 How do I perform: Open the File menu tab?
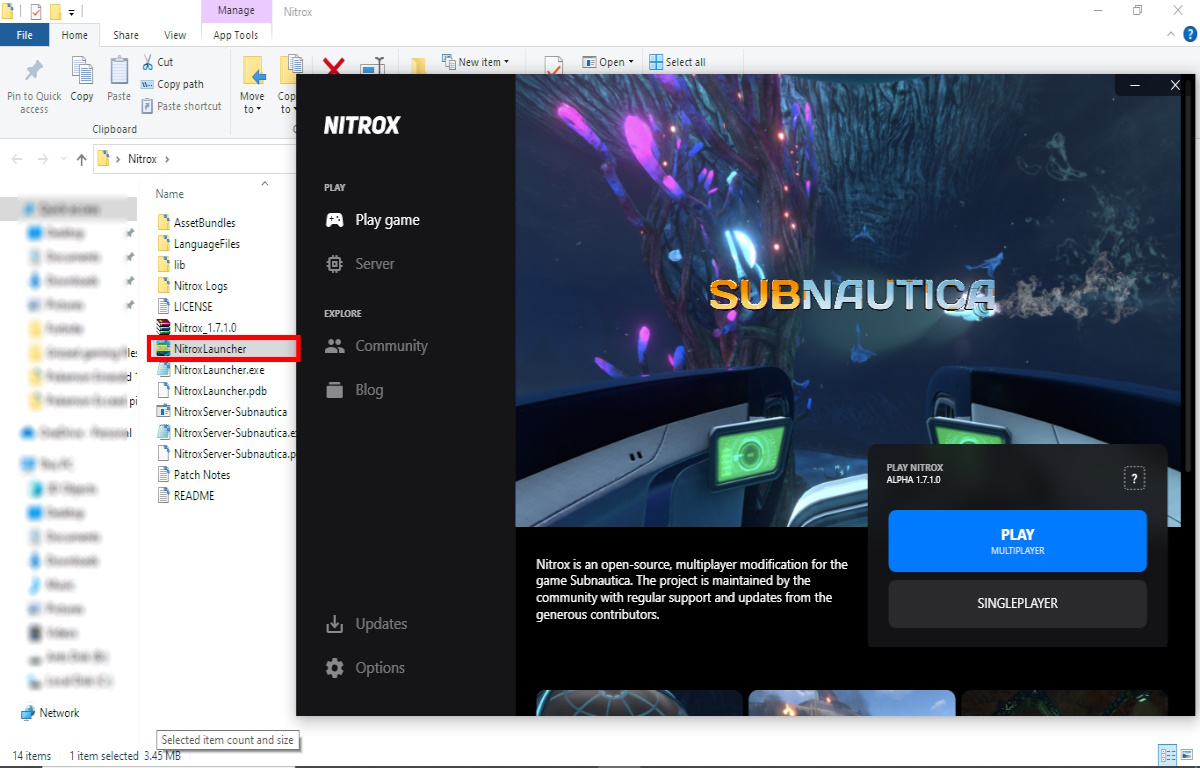(x=25, y=35)
